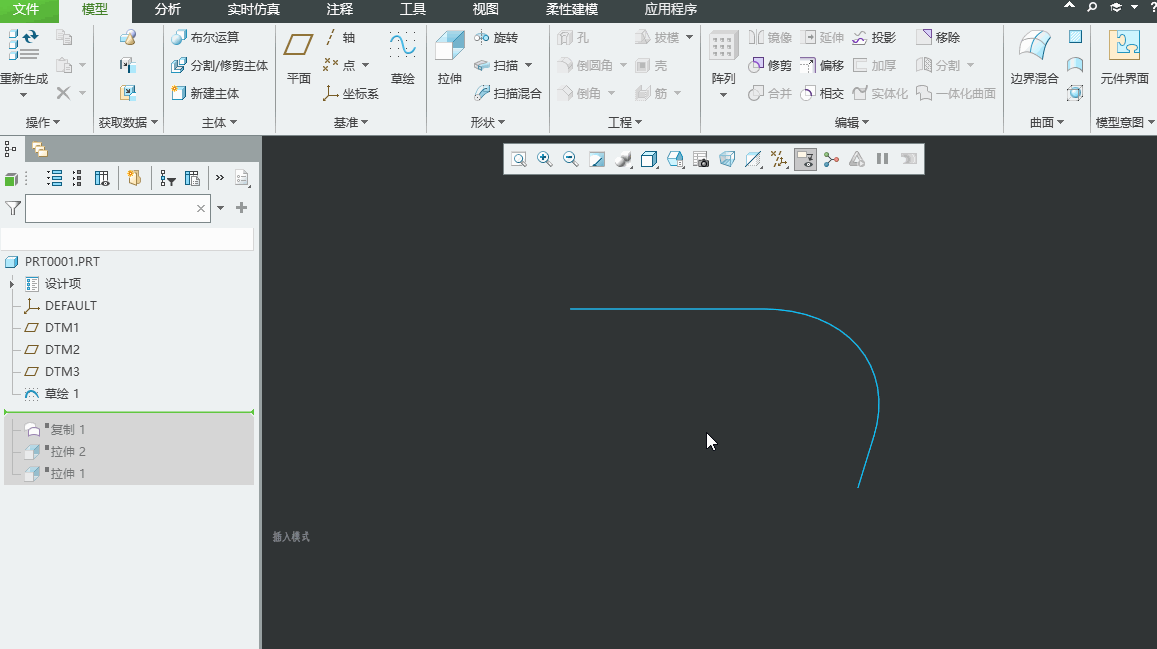Click the Regenerate (重新生成) icon
This screenshot has width=1157, height=649.
pos(24,46)
